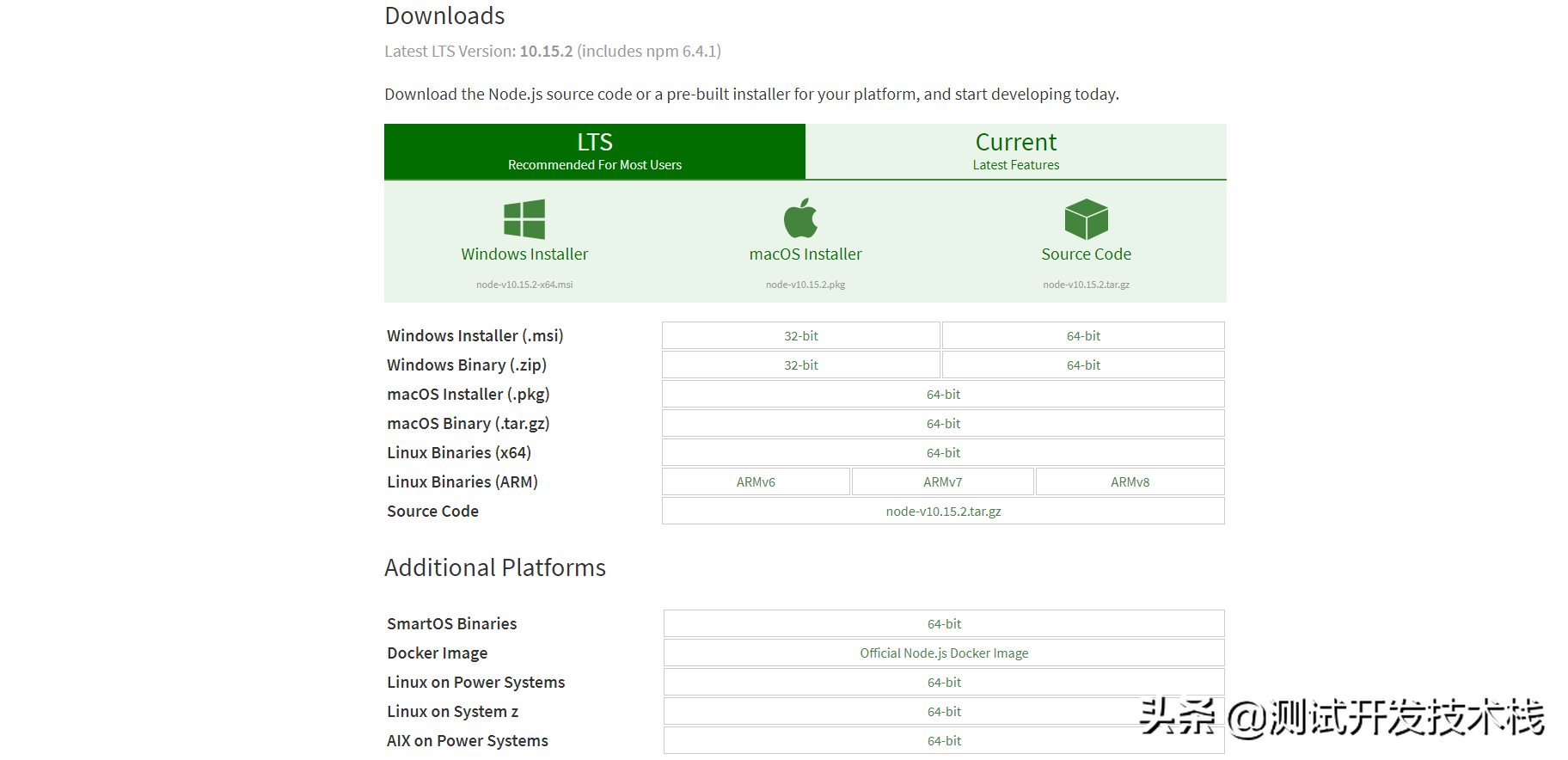The image size is (1568, 760).
Task: Click the Source Code row label in table
Action: pos(432,511)
